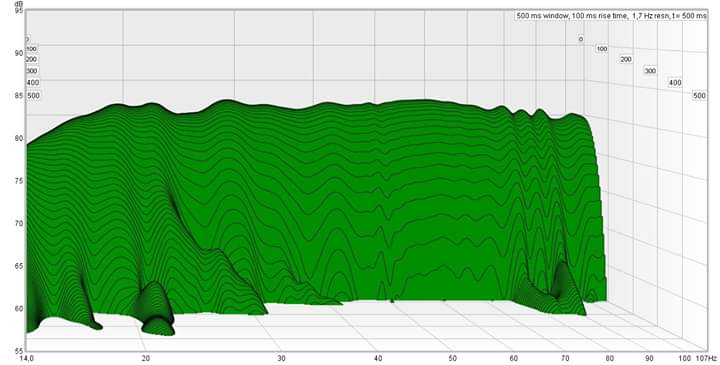Select the 20 Hz frequency axis label
The width and height of the screenshot is (720, 365).
click(146, 358)
